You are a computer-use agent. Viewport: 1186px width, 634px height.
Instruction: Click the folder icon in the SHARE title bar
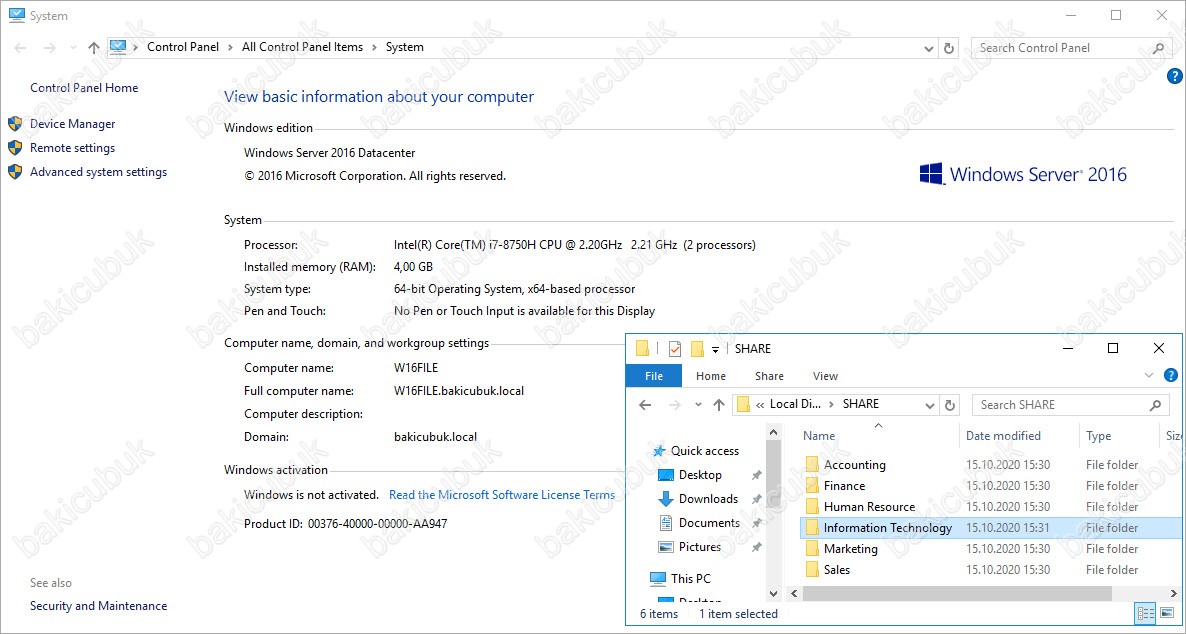[643, 348]
